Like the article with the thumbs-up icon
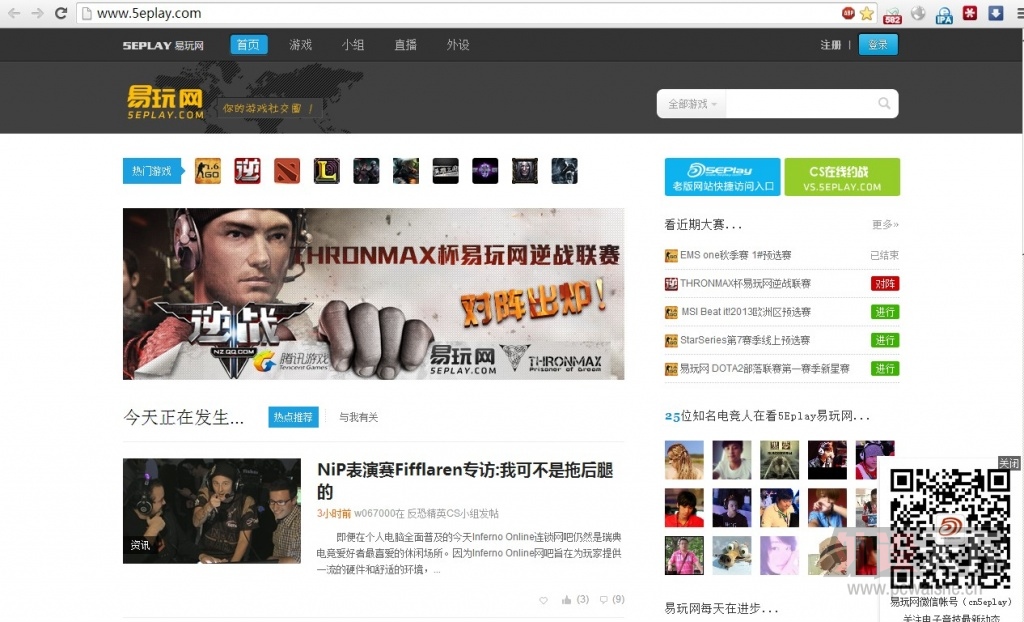The image size is (1024, 622). pos(567,600)
